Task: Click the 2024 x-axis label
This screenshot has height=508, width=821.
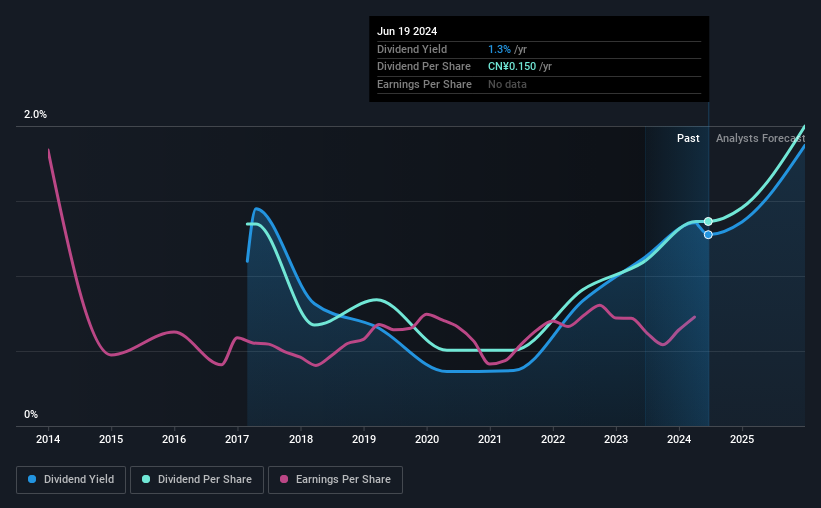Action: pyautogui.click(x=679, y=439)
